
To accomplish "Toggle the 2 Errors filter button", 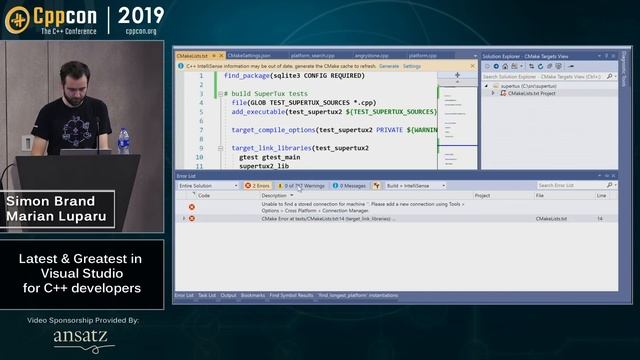I will point(258,186).
